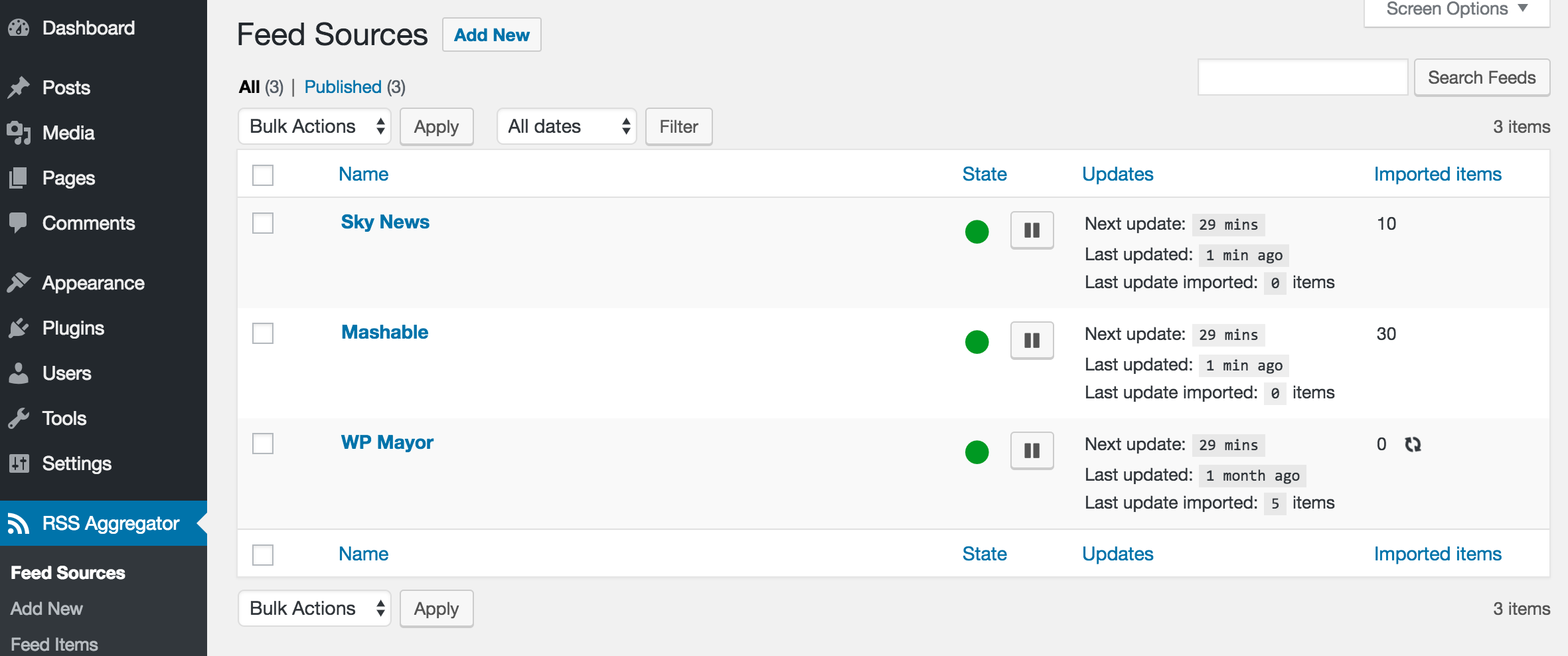1568x656 pixels.
Task: Open Feed Sources submenu item
Action: tap(68, 573)
